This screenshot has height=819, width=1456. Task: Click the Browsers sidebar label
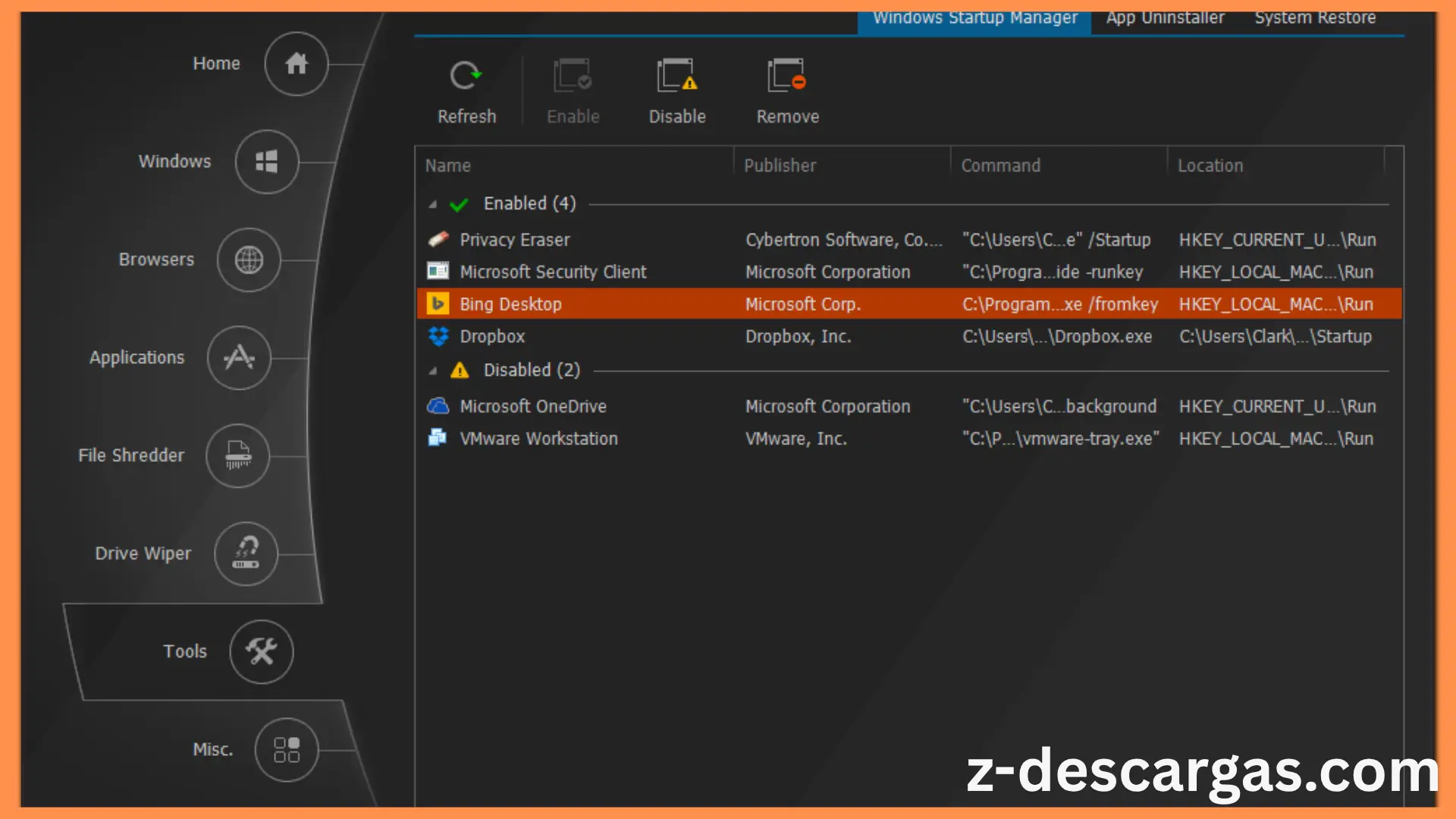[156, 259]
